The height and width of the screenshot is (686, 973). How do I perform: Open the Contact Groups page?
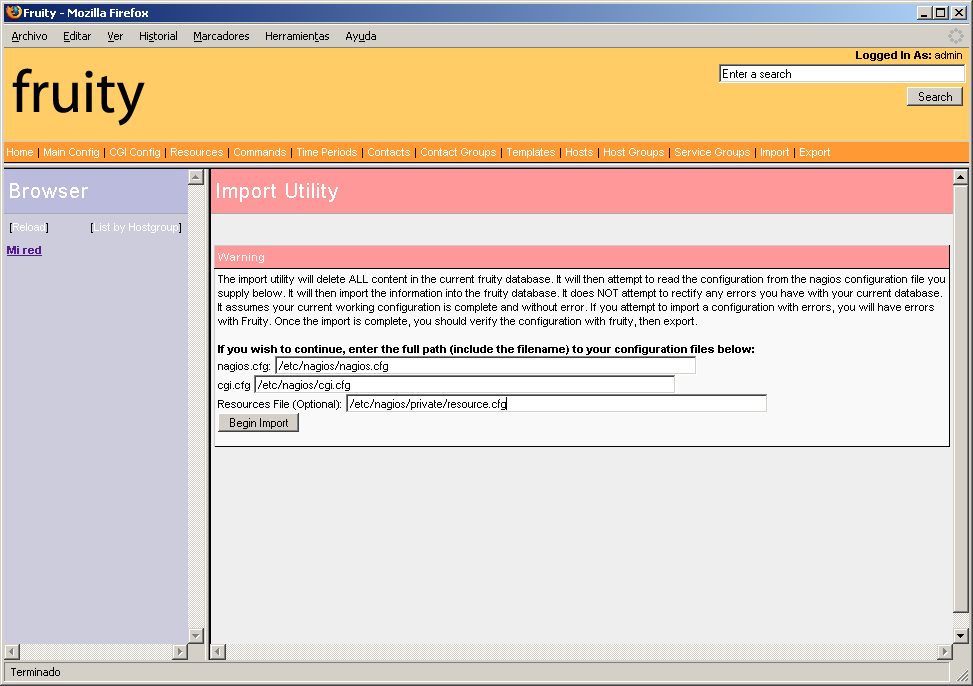coord(458,152)
